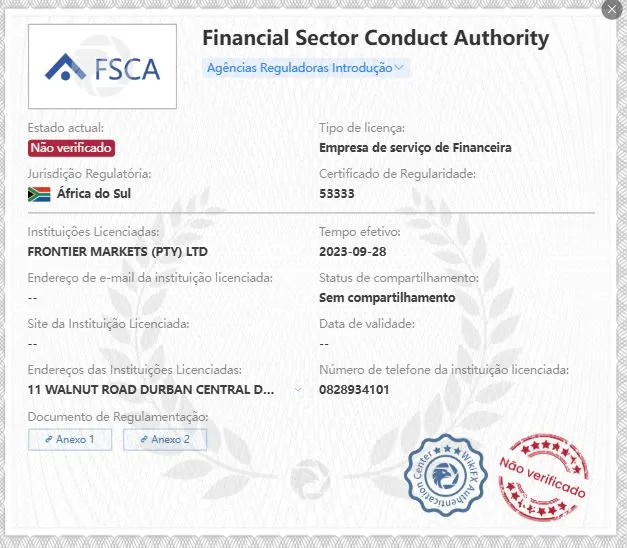Click the África do Sul jurisdiction text

[94, 194]
